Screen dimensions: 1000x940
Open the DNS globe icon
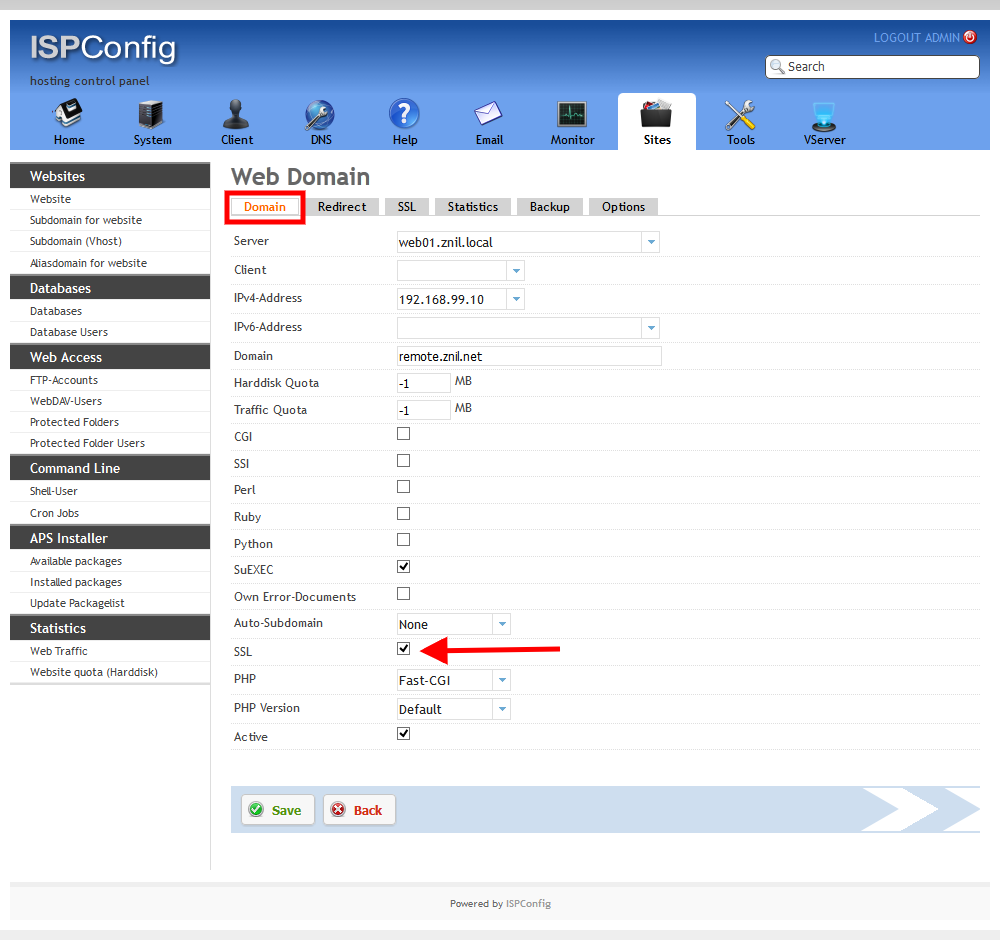click(x=320, y=115)
